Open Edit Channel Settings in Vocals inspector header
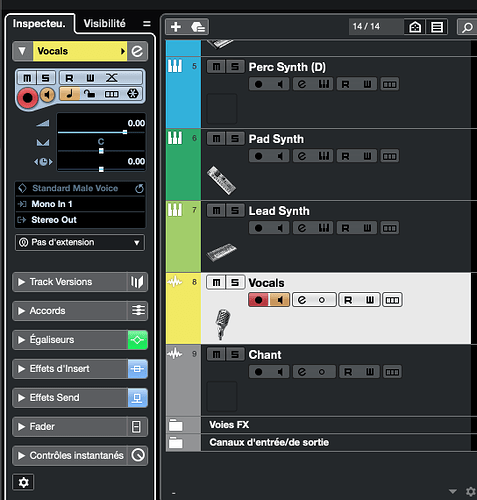This screenshot has height=500, width=477. (137, 51)
